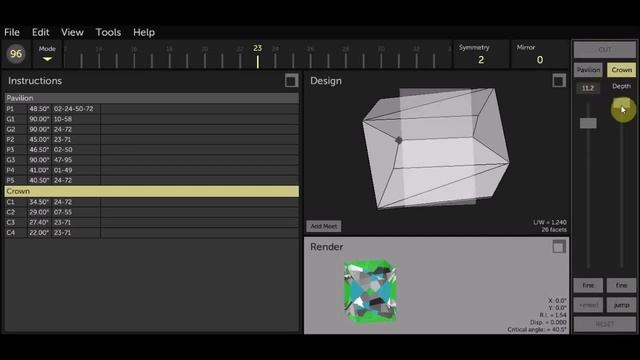Viewport: 640px width, 360px height.
Task: Switch to the Crown tab
Action: point(622,70)
